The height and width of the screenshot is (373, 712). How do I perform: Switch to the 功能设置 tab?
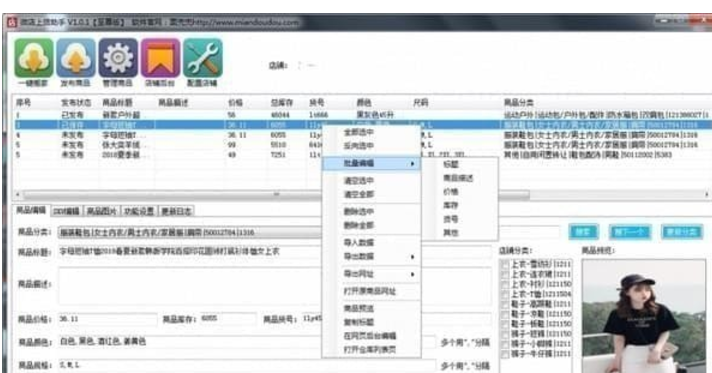point(139,211)
